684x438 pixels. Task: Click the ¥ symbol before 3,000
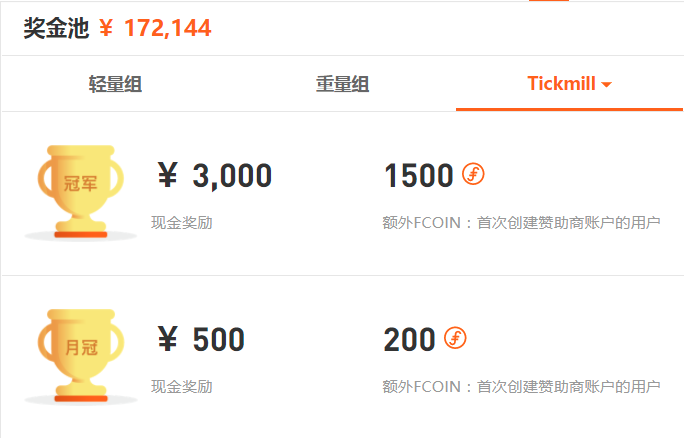tap(168, 175)
